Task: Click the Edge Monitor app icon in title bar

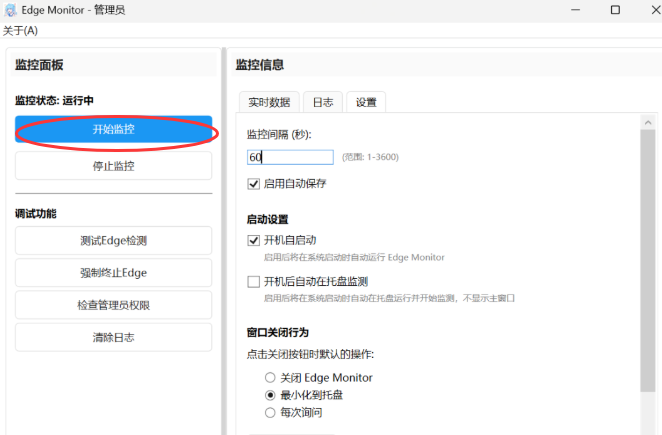Action: click(x=10, y=10)
